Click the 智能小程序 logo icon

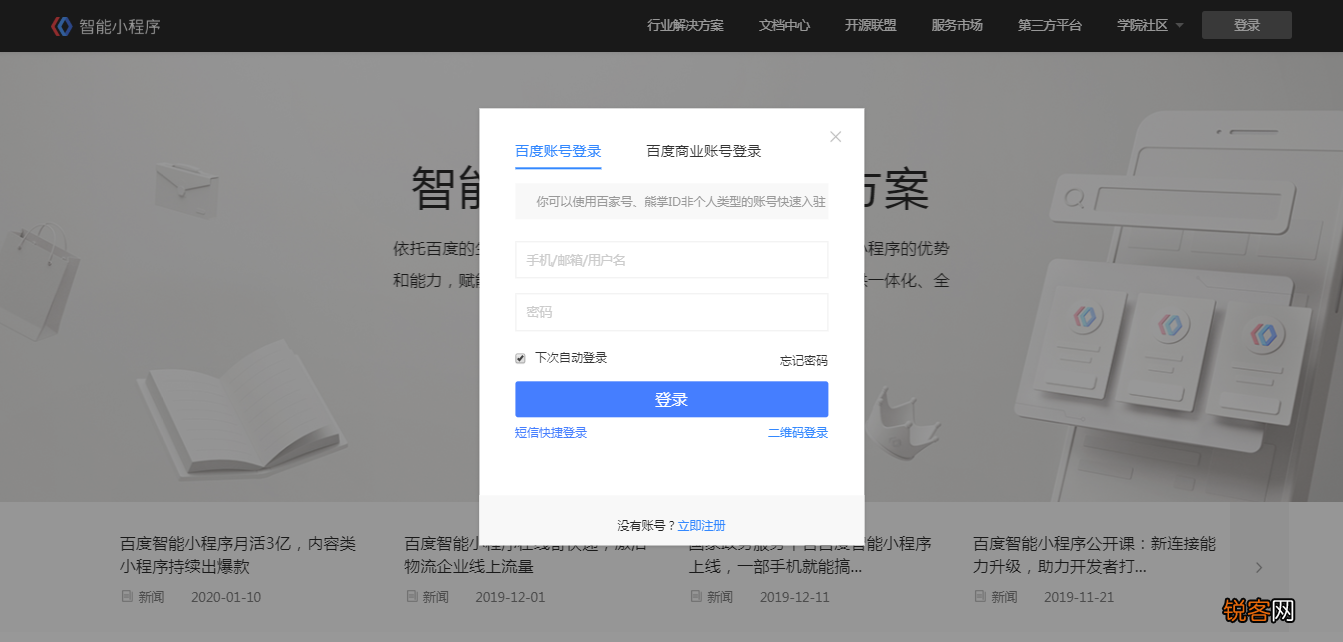[62, 26]
